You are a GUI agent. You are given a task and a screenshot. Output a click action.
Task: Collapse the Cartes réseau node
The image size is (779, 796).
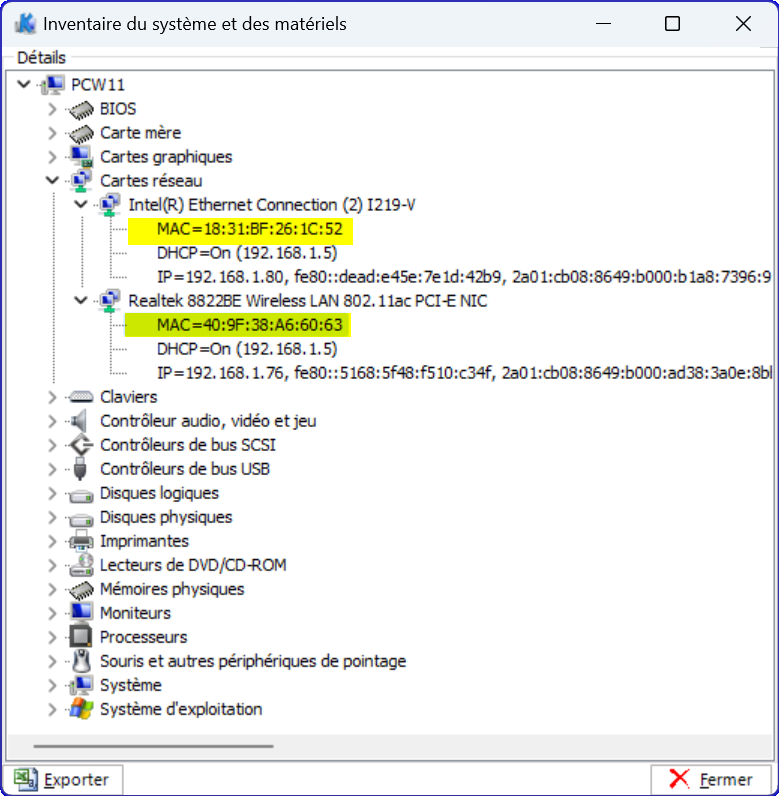click(53, 181)
